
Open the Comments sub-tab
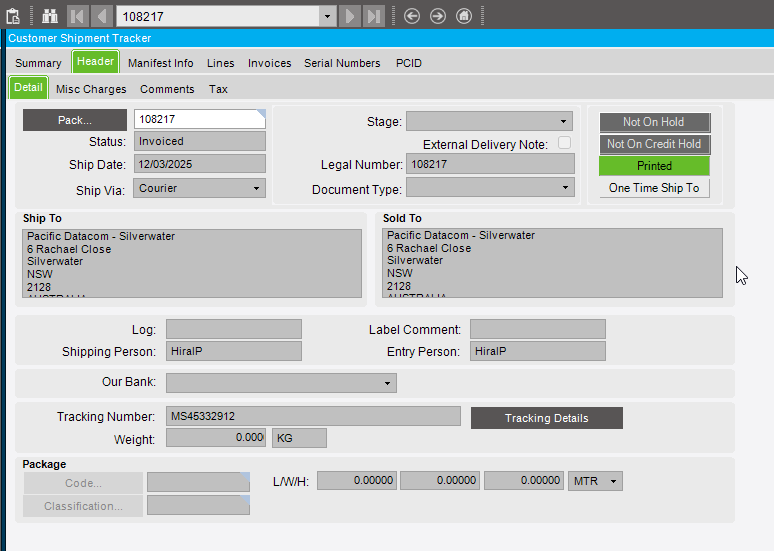167,89
